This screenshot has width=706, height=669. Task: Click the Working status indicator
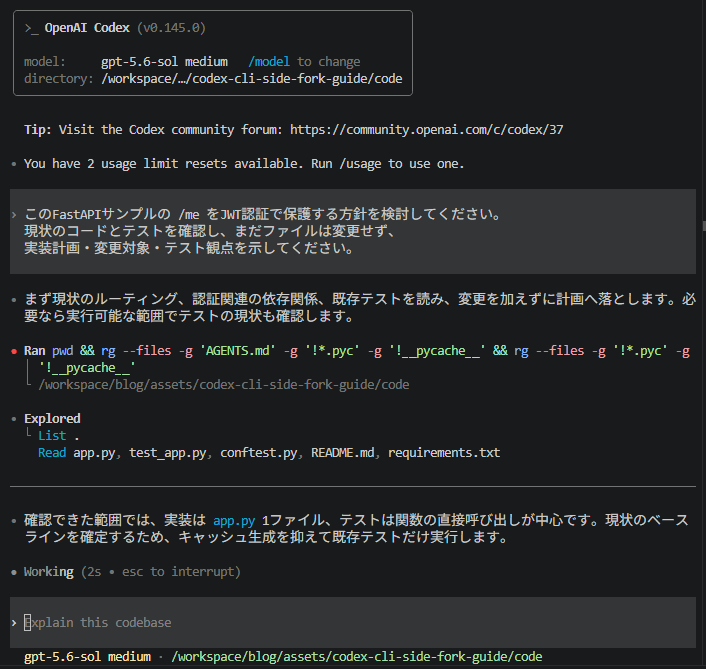coord(49,572)
